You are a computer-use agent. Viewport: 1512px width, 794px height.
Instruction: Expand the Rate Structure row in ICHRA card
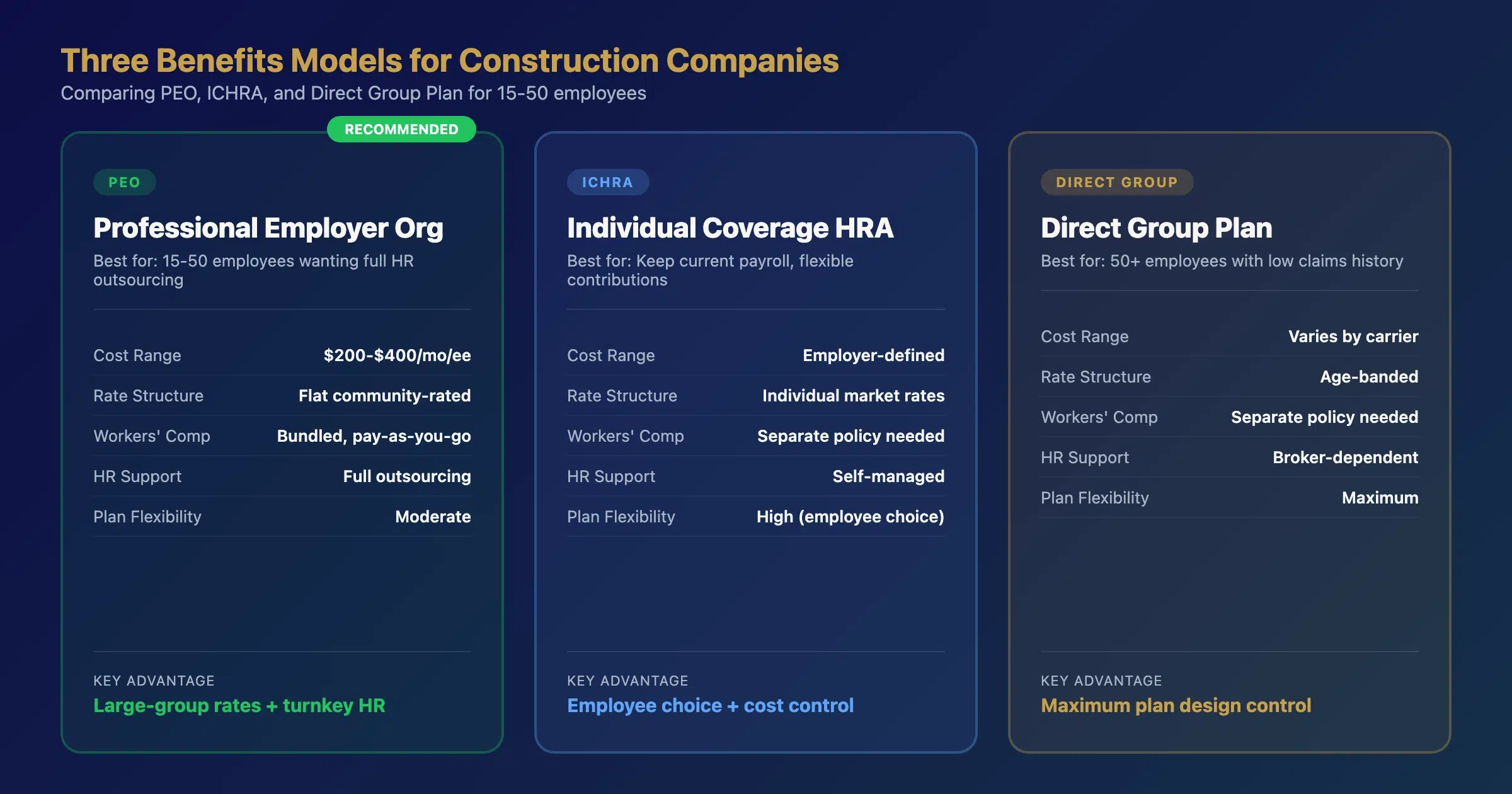pyautogui.click(x=755, y=396)
